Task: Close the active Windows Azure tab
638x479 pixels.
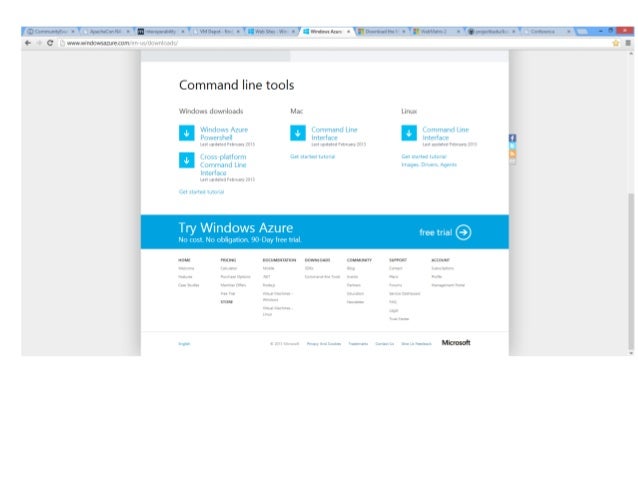Action: coord(348,31)
